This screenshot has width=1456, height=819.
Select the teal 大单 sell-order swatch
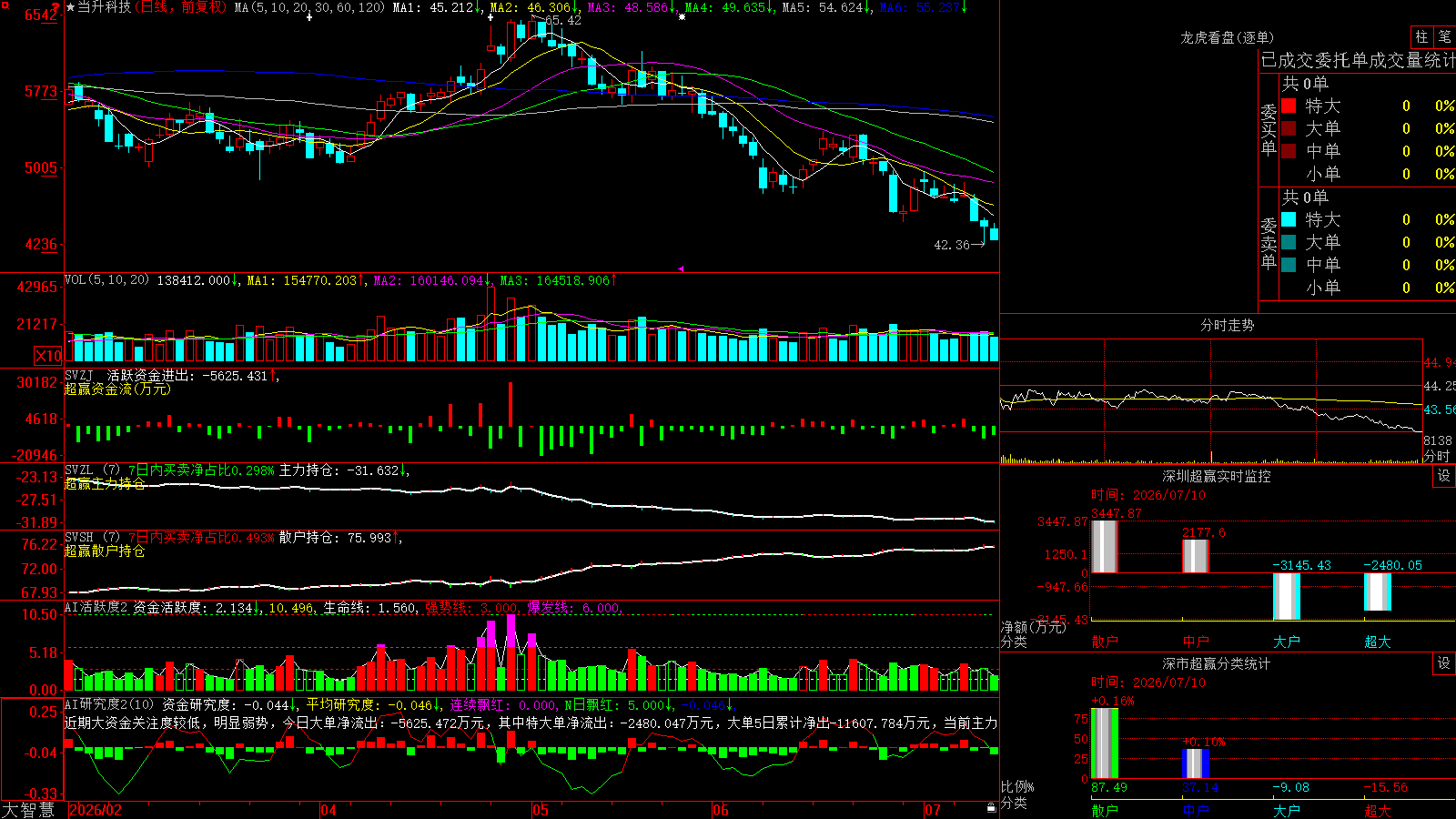(1289, 242)
